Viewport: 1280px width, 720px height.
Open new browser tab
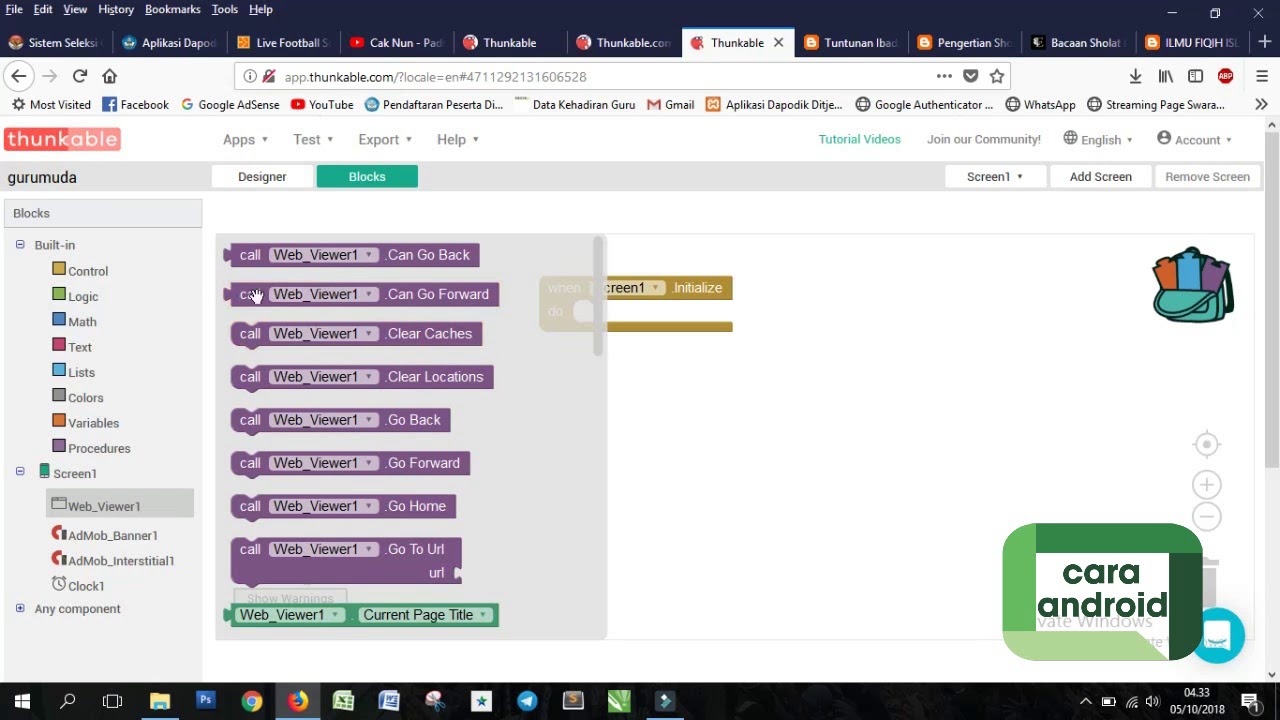click(x=1264, y=42)
